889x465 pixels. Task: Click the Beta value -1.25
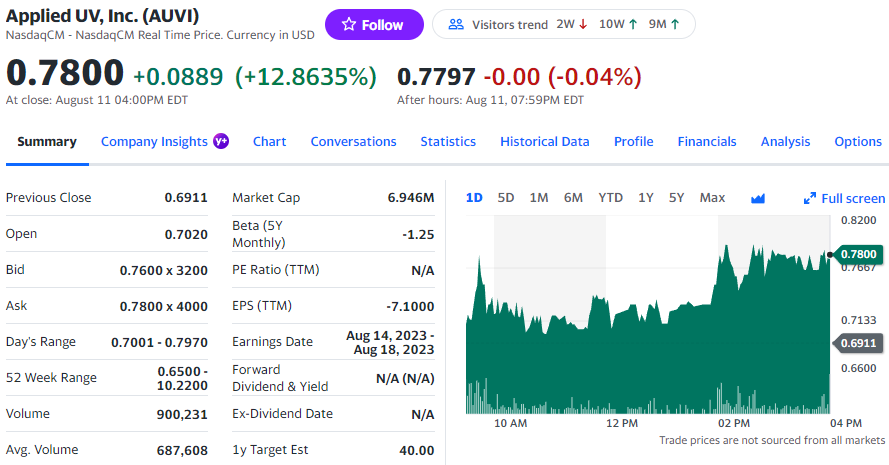click(418, 234)
